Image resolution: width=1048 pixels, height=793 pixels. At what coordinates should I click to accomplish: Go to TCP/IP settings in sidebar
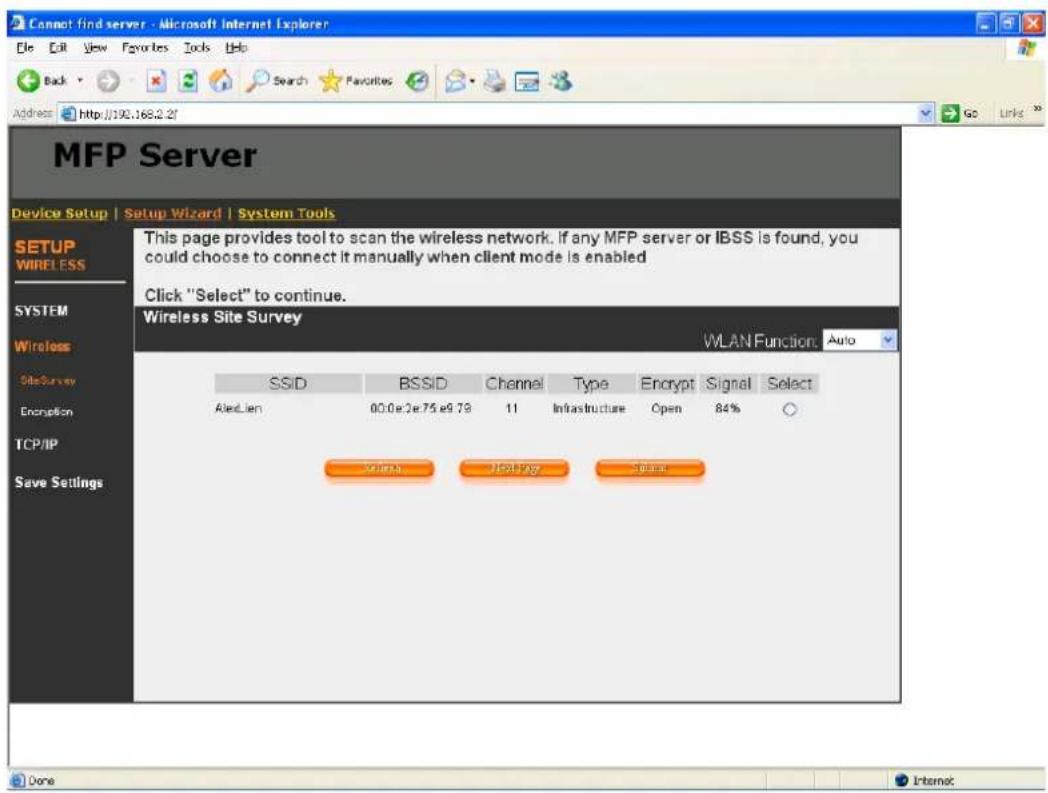click(x=36, y=445)
